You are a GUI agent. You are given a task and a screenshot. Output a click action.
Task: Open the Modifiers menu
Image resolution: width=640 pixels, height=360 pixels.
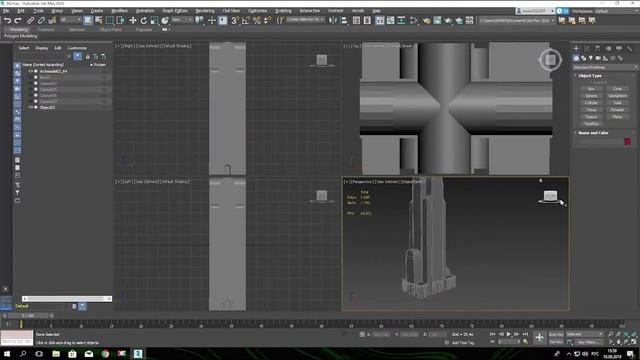119,11
